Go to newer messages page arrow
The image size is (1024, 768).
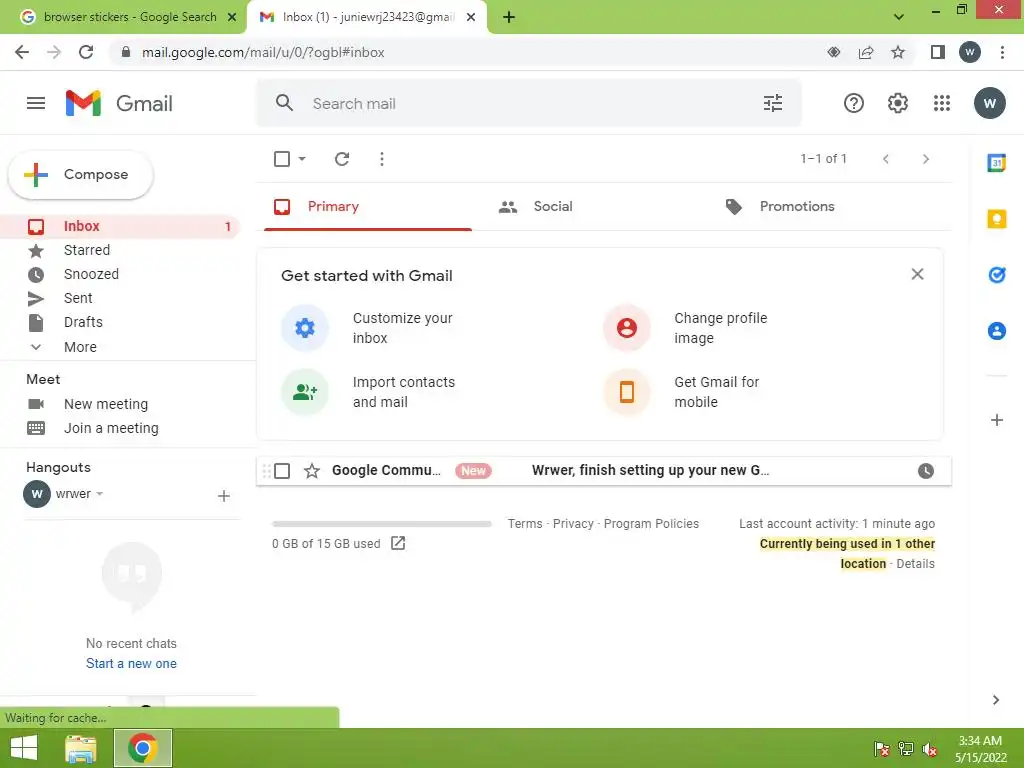[886, 159]
